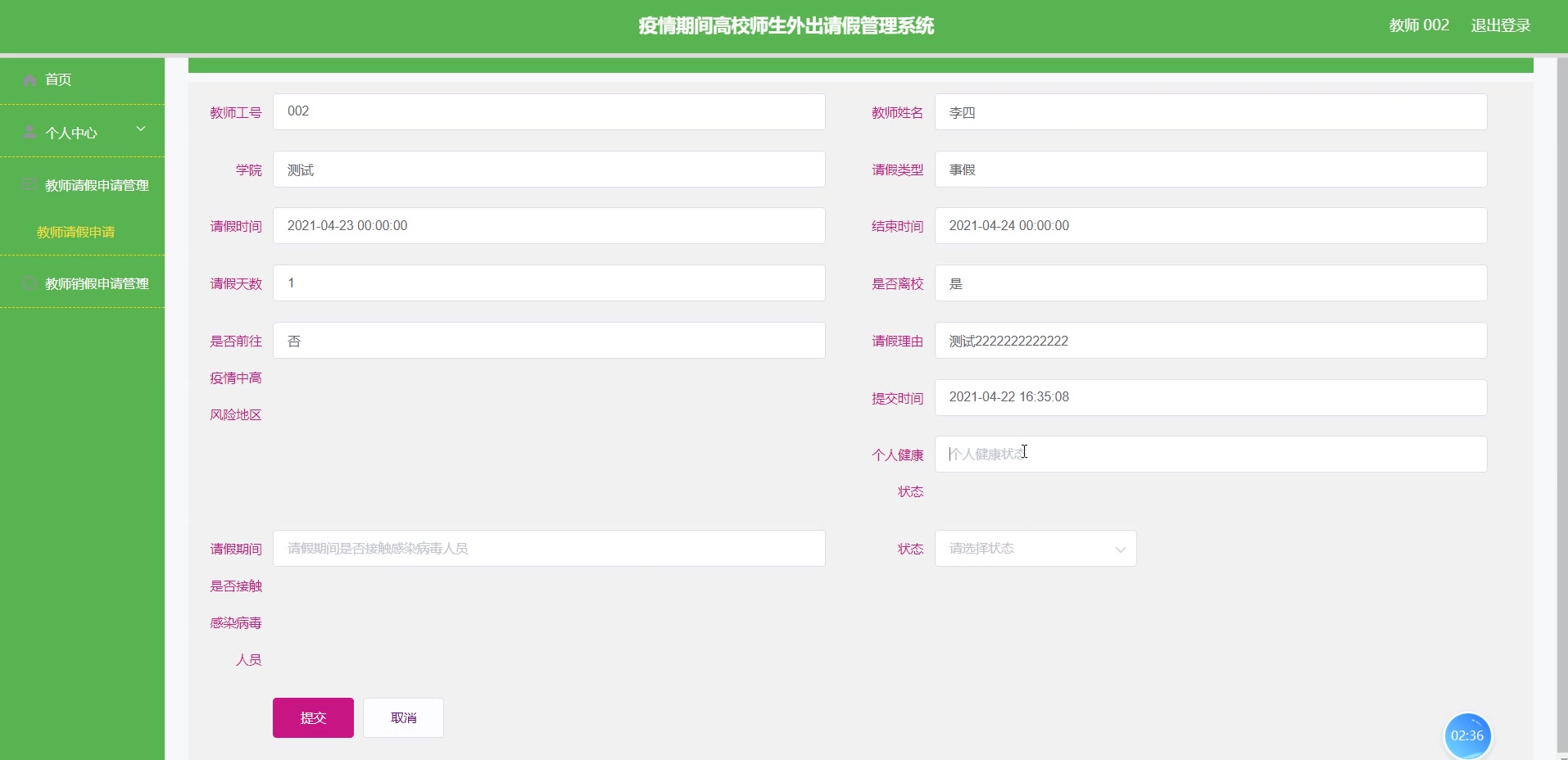Expand the 个人中心 chevron
Image resolution: width=1568 pixels, height=760 pixels.
click(x=141, y=129)
